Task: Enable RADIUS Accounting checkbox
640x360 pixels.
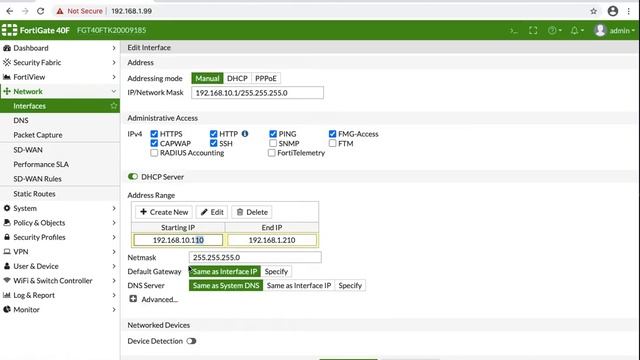Action: (154, 153)
